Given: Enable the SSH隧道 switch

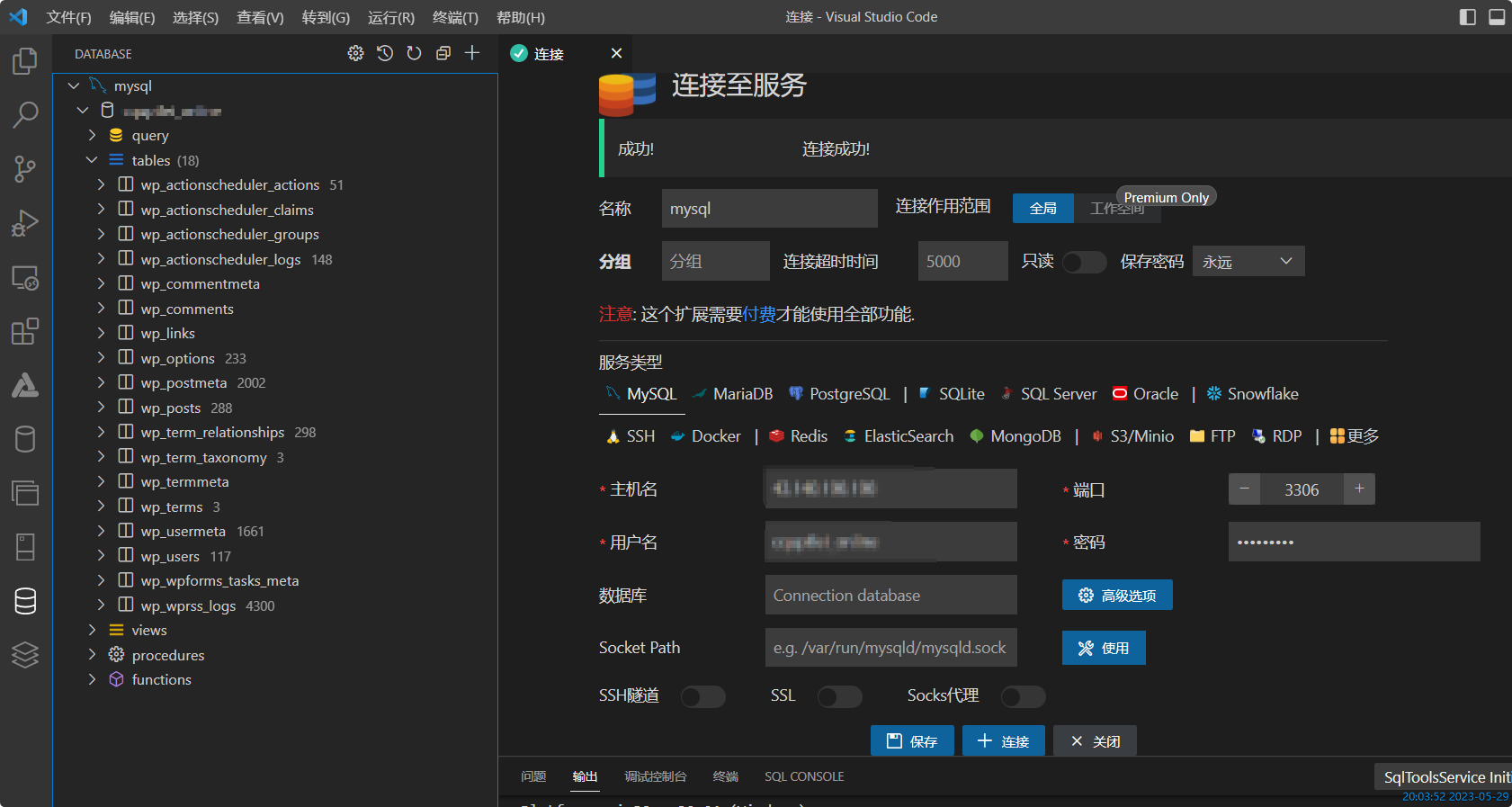Looking at the screenshot, I should (x=702, y=696).
